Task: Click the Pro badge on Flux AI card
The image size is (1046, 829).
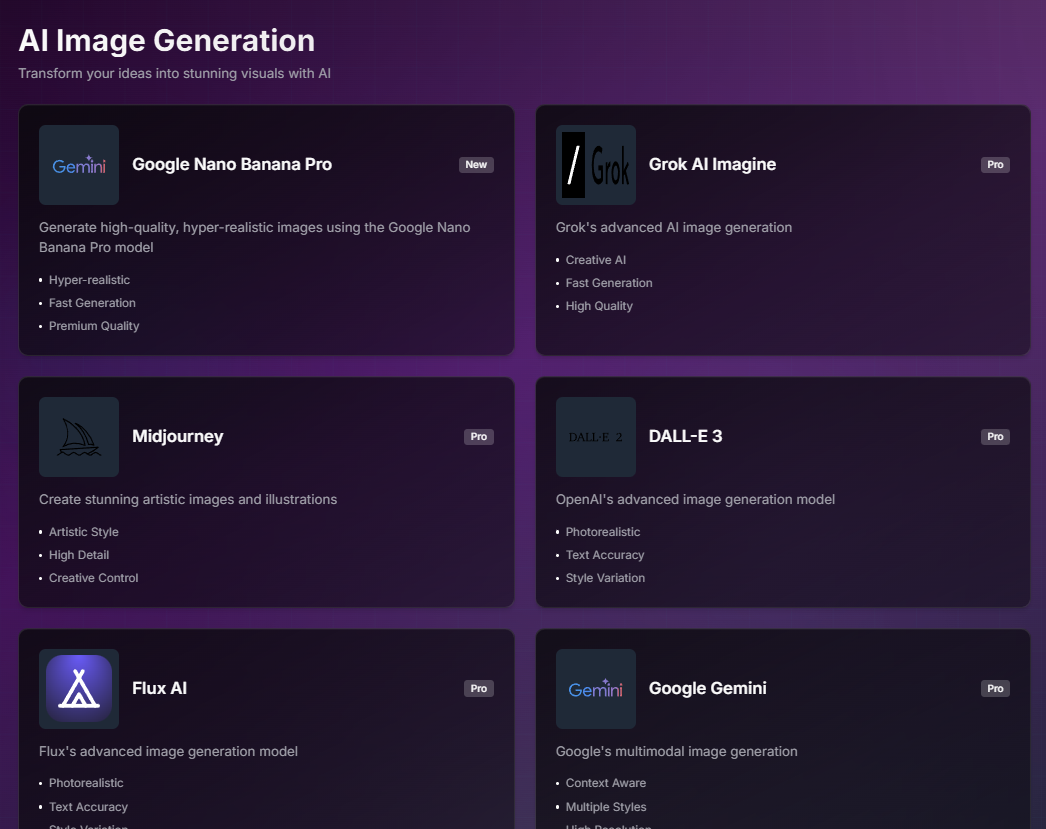Action: 478,689
